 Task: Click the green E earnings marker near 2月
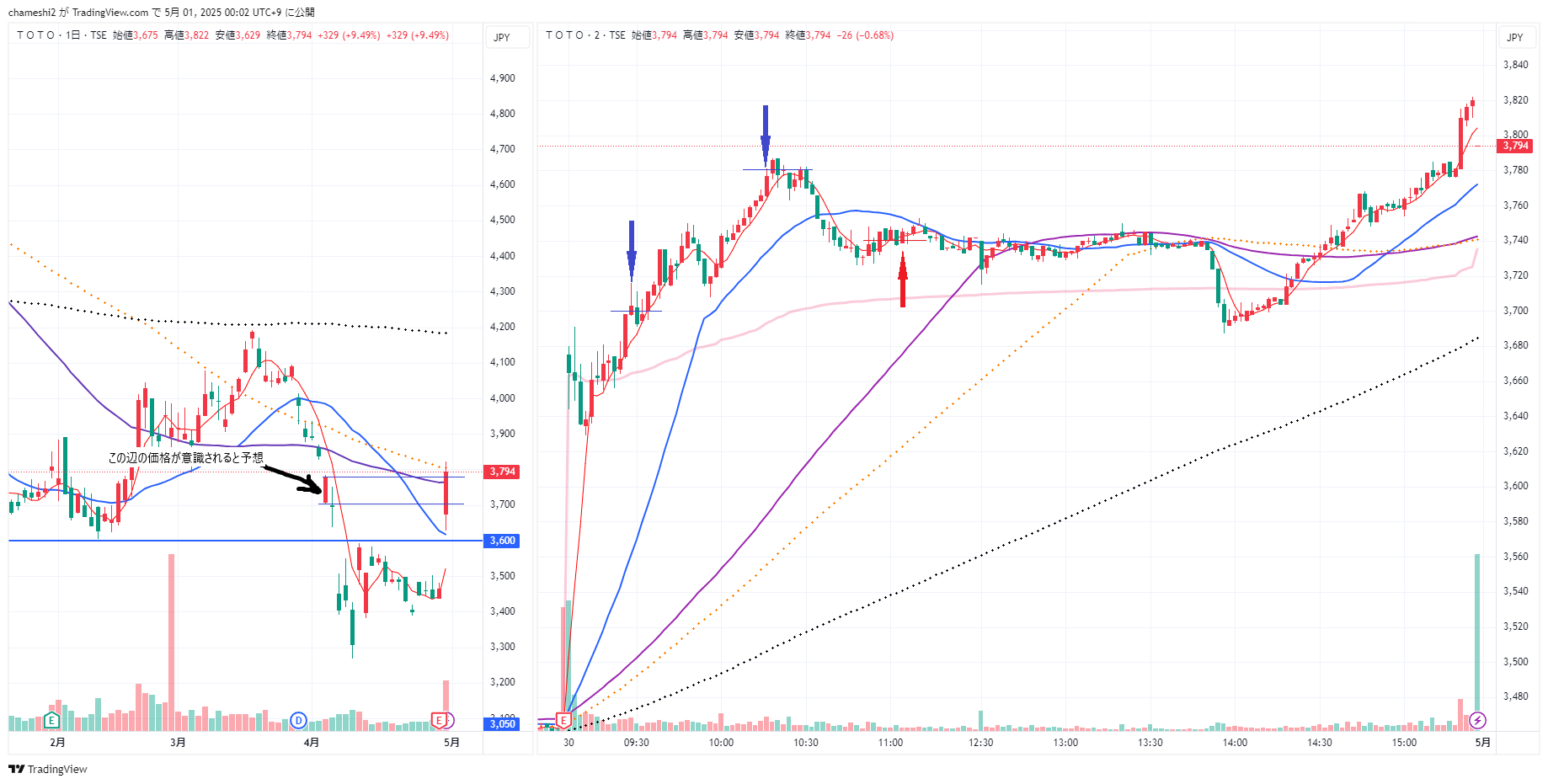click(51, 720)
